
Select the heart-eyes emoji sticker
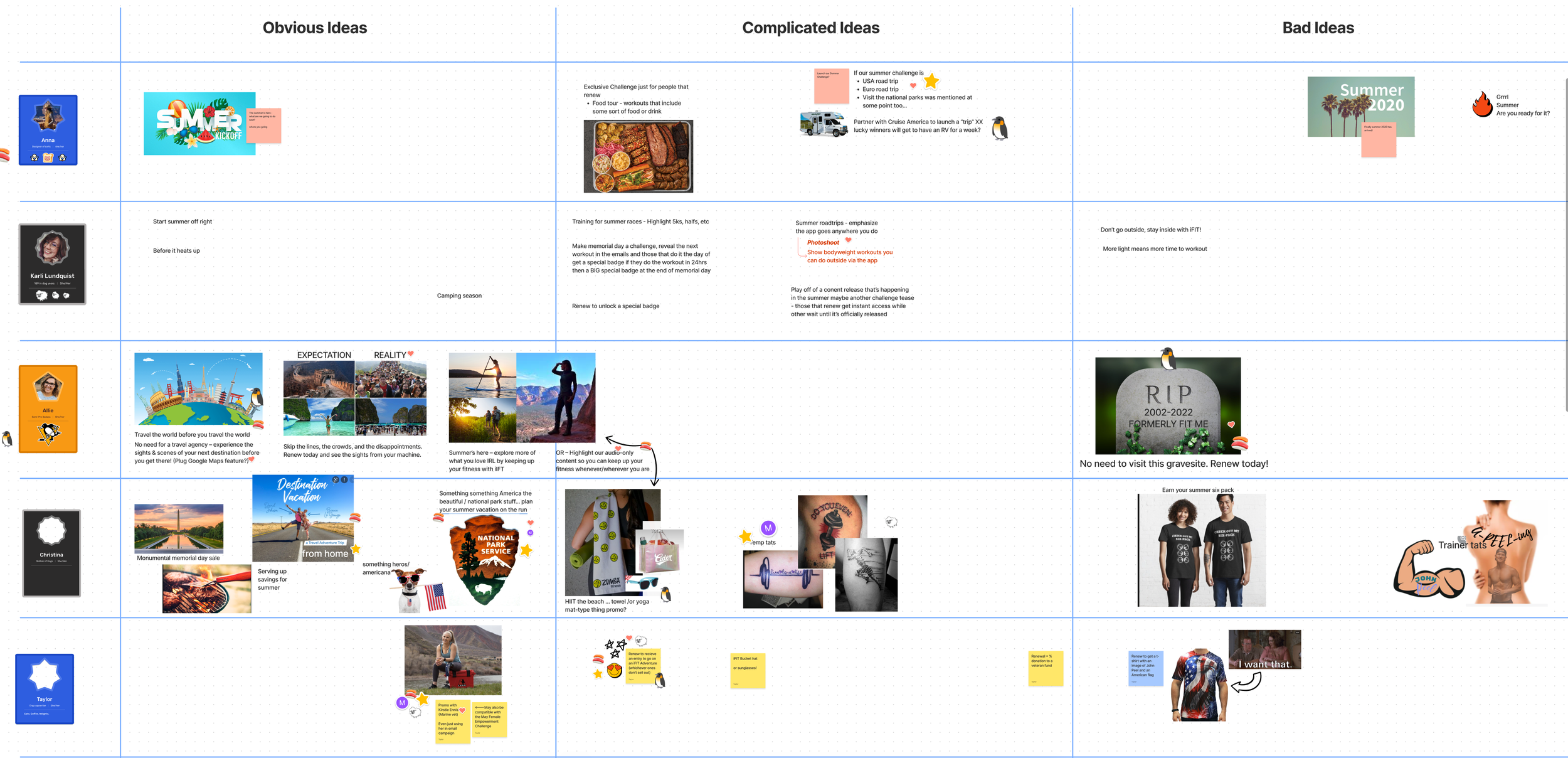[615, 671]
